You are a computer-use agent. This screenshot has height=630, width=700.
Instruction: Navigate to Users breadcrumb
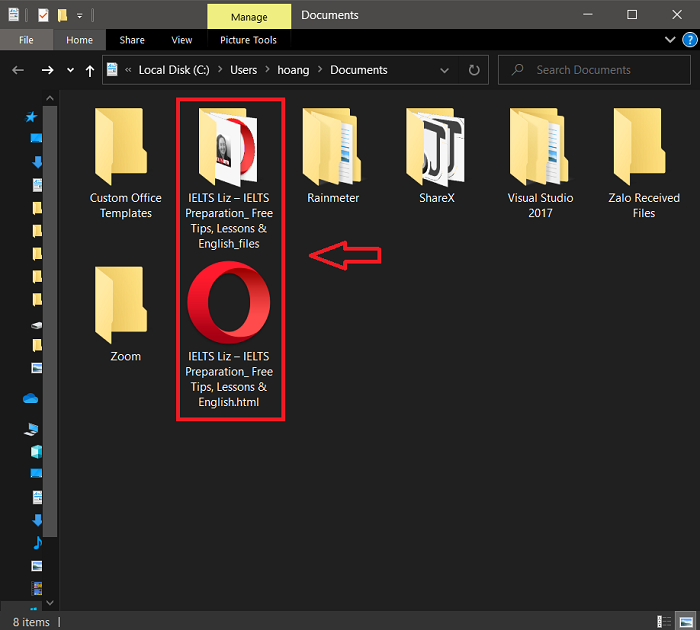(244, 70)
